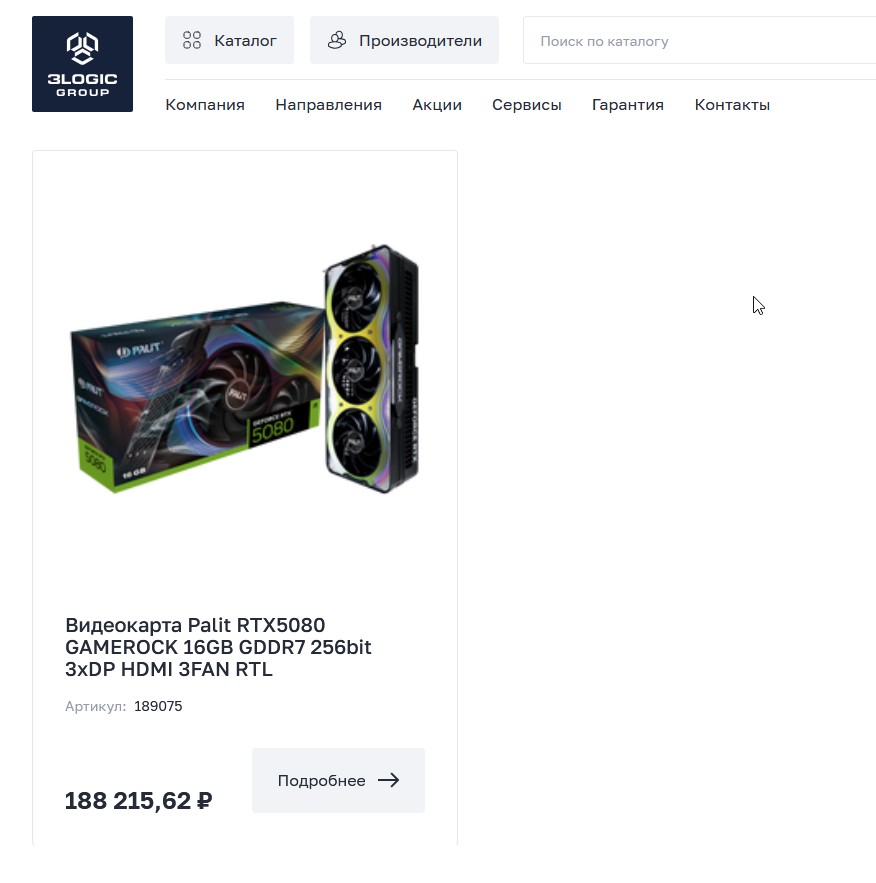Click the price 188 215,62 ₽
The height and width of the screenshot is (883, 876).
138,800
